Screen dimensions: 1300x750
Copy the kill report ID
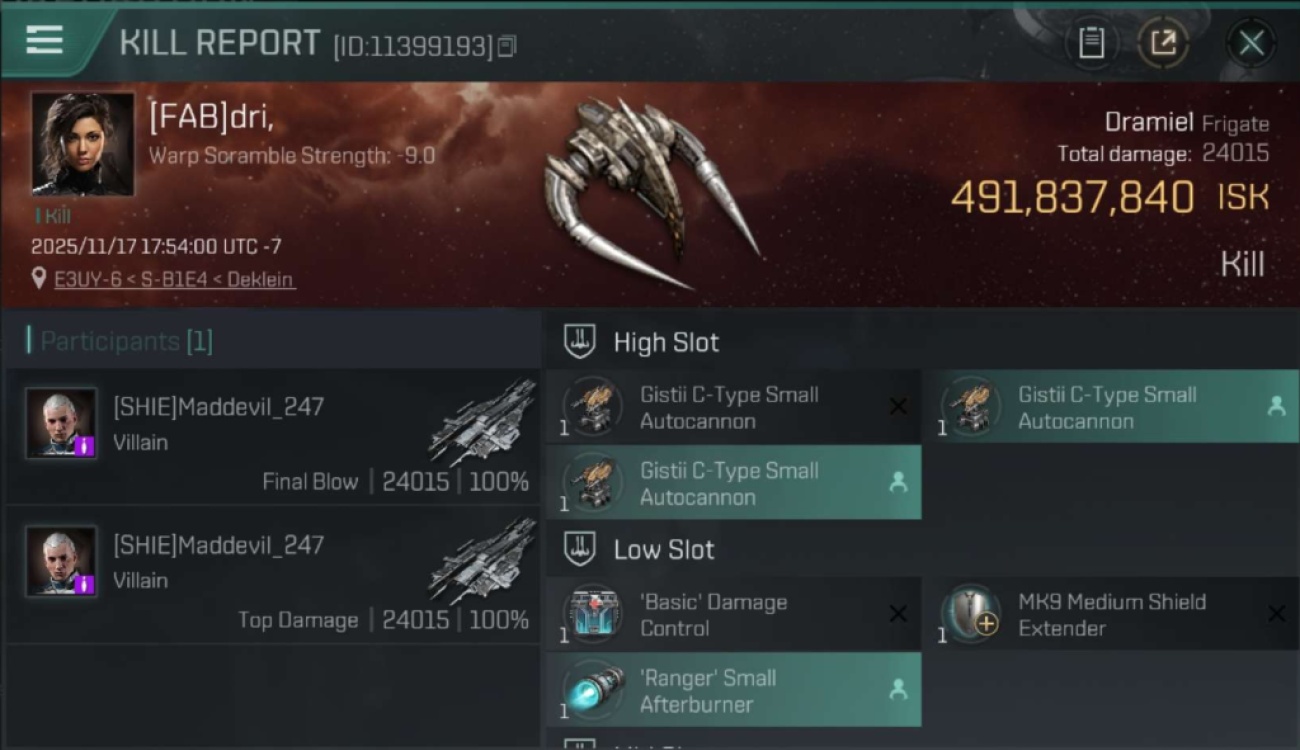[x=507, y=46]
